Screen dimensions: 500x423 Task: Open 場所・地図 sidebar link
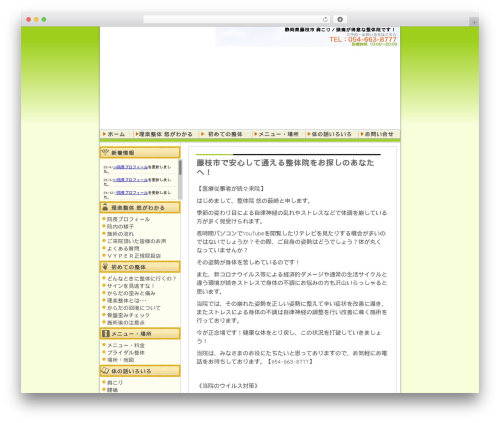[x=120, y=360]
